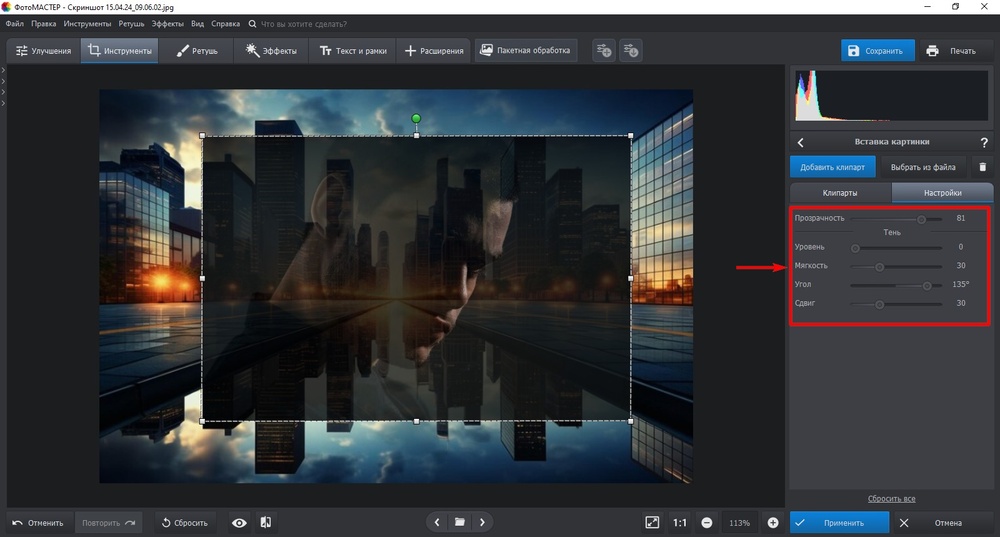
Task: Open the Инструменты menu in menu bar
Action: coord(87,24)
